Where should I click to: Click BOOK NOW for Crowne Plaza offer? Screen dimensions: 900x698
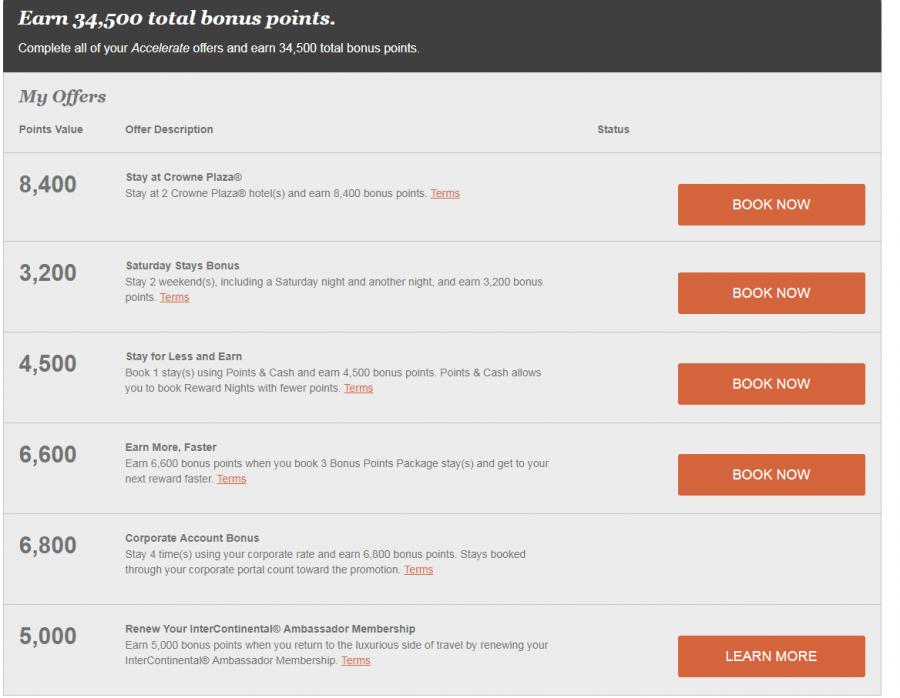(x=771, y=205)
